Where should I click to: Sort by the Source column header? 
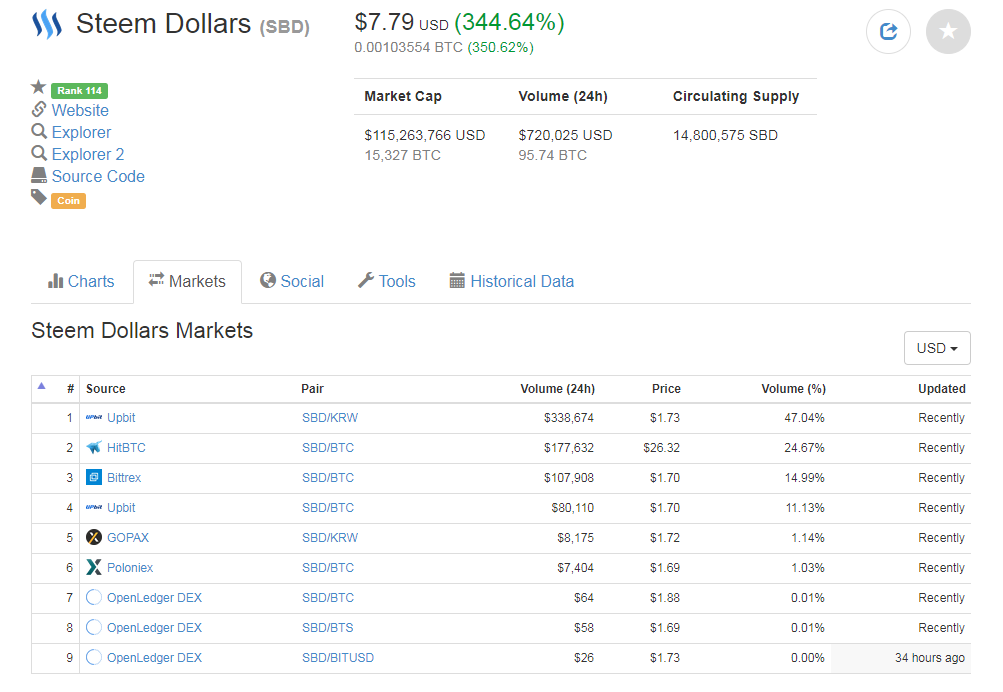[106, 389]
